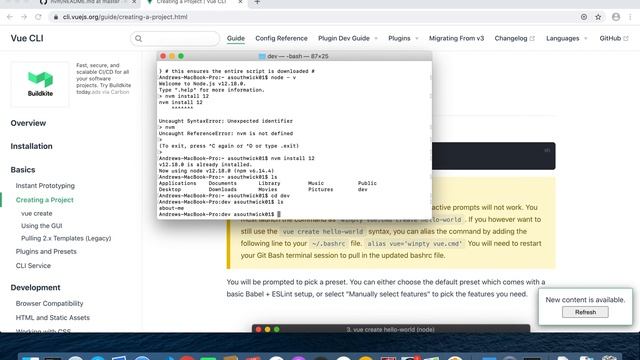The width and height of the screenshot is (640, 360).
Task: Expand the Languages dropdown
Action: 567,38
